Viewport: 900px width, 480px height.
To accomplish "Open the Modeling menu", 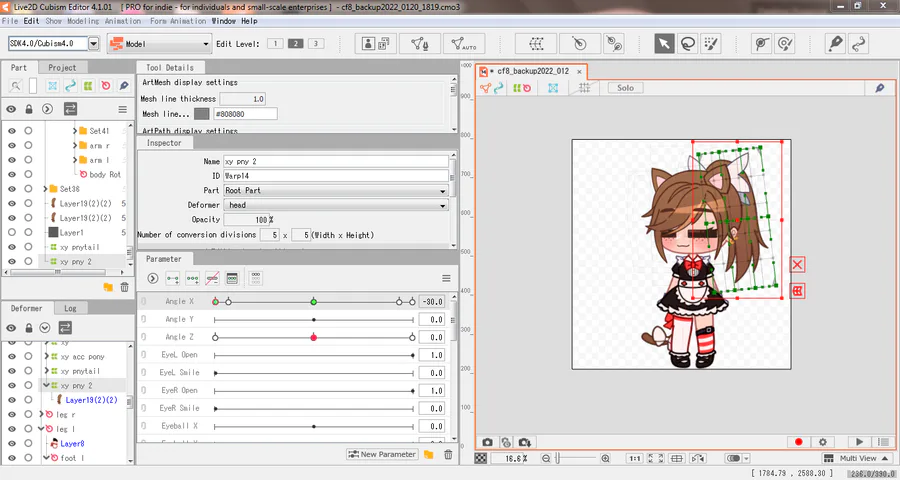I will [83, 21].
